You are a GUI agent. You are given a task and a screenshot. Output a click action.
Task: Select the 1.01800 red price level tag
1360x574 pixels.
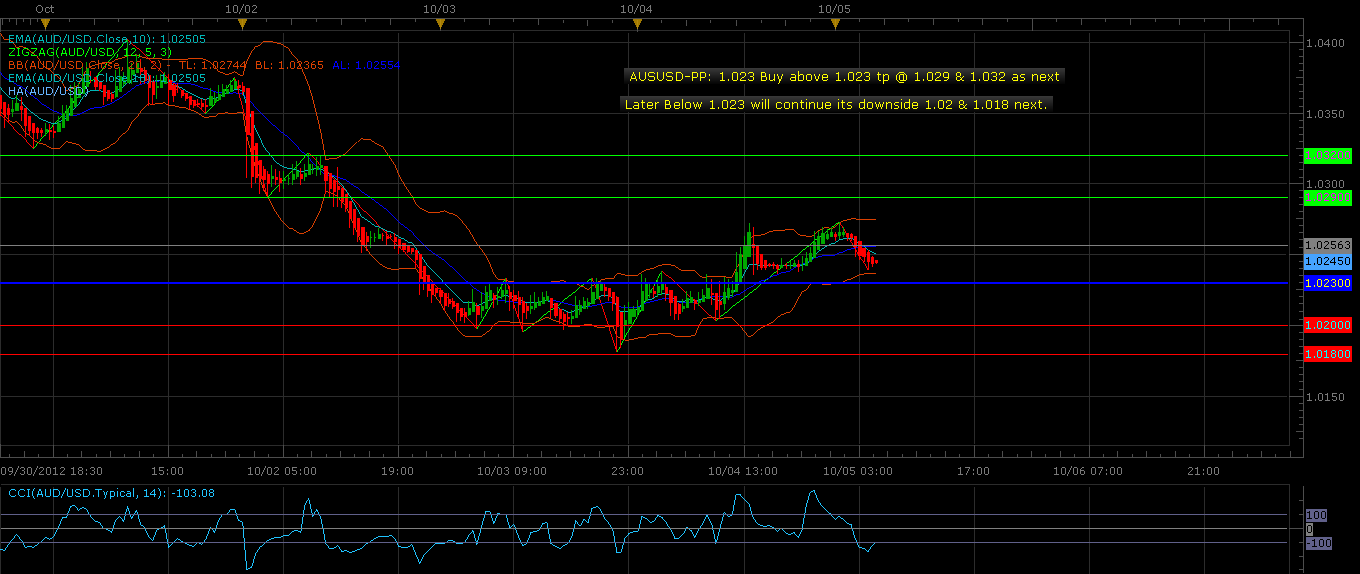click(1329, 354)
